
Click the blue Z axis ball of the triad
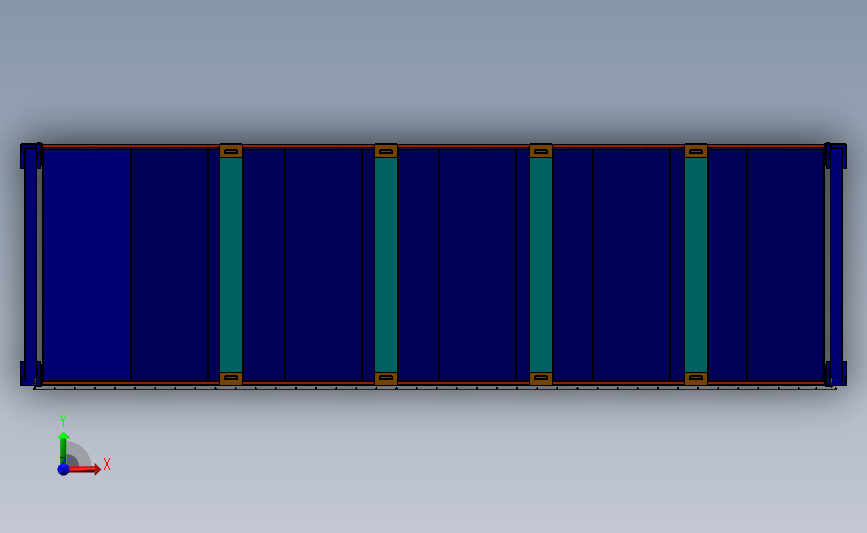[63, 469]
